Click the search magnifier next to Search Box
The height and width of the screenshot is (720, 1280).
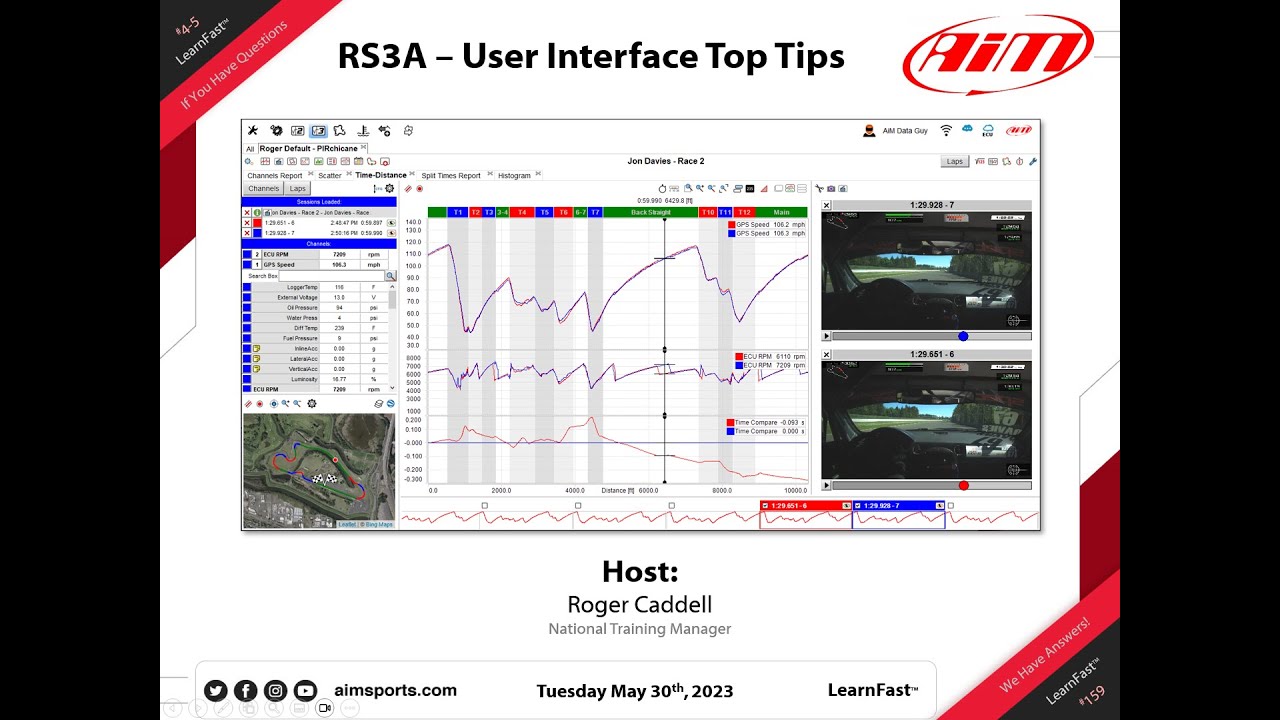pos(391,276)
